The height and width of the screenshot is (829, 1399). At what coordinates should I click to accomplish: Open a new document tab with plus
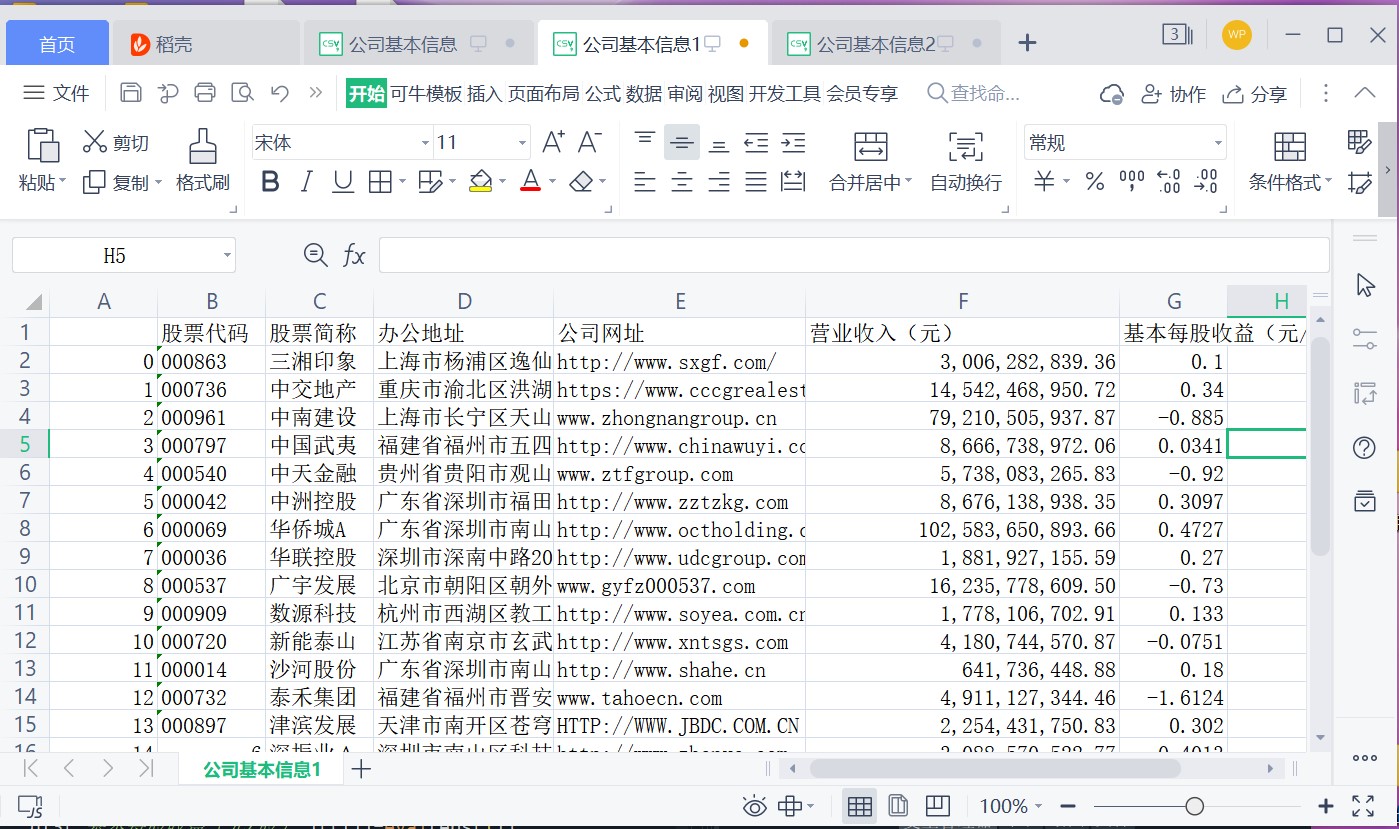pyautogui.click(x=1027, y=43)
